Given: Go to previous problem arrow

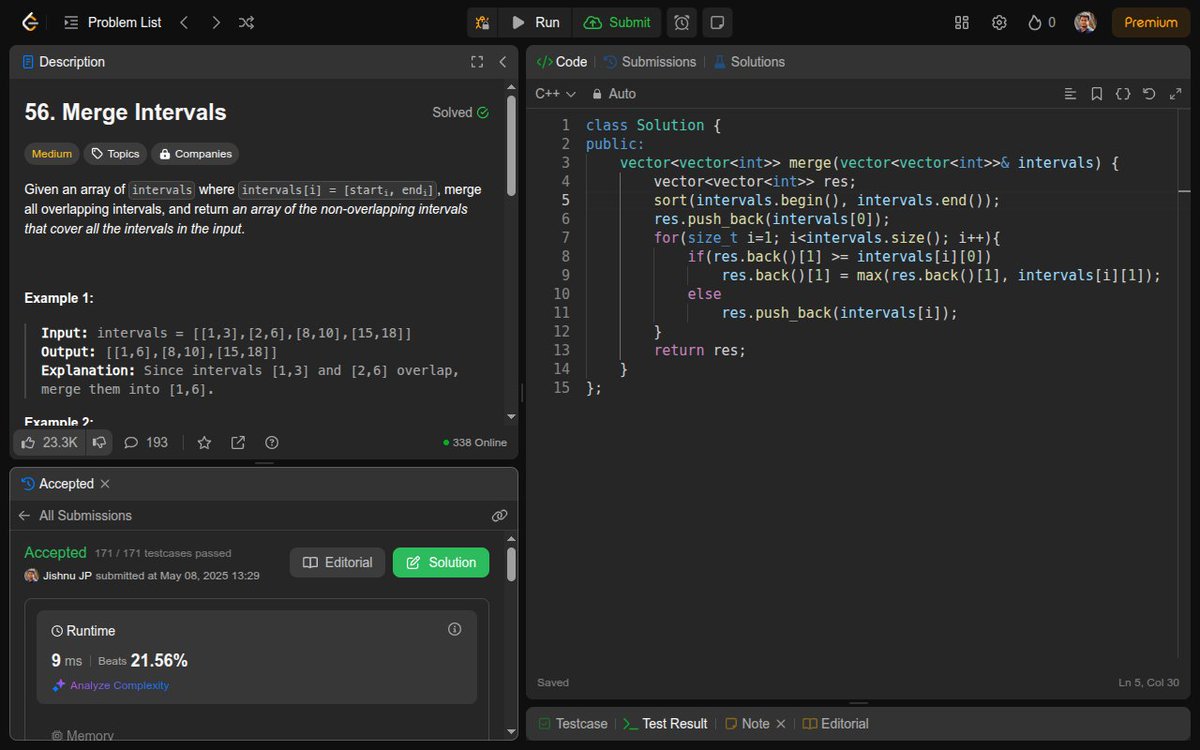Looking at the screenshot, I should (x=184, y=22).
